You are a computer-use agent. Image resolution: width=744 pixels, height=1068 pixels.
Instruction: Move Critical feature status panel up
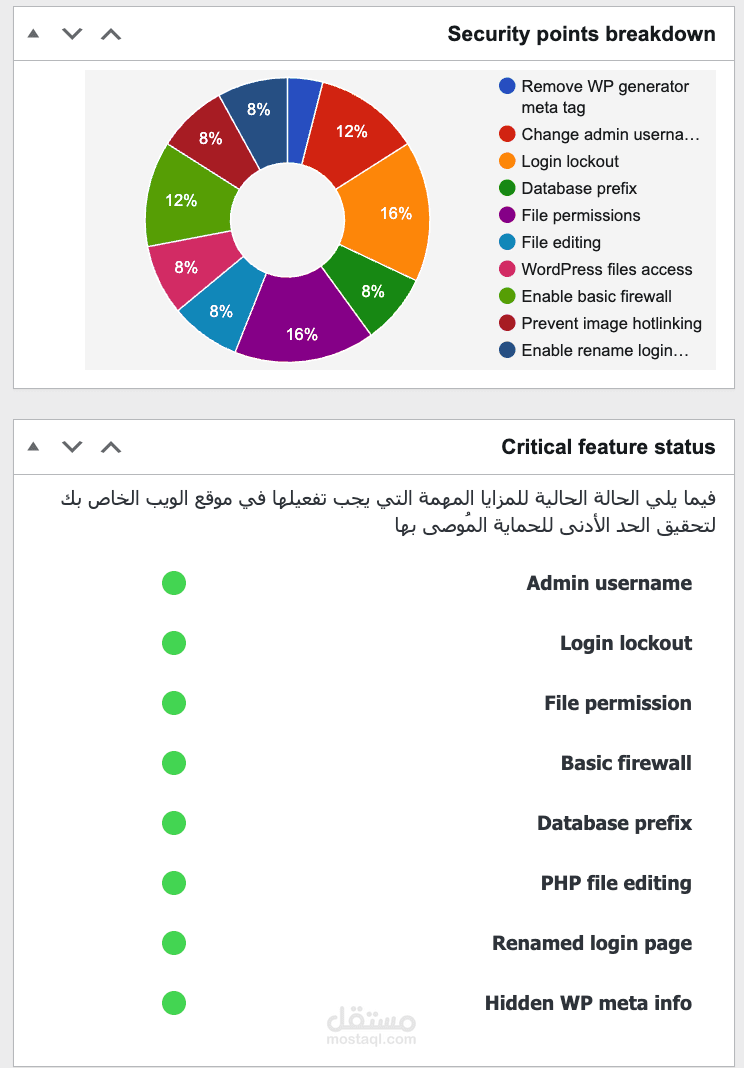(x=111, y=447)
